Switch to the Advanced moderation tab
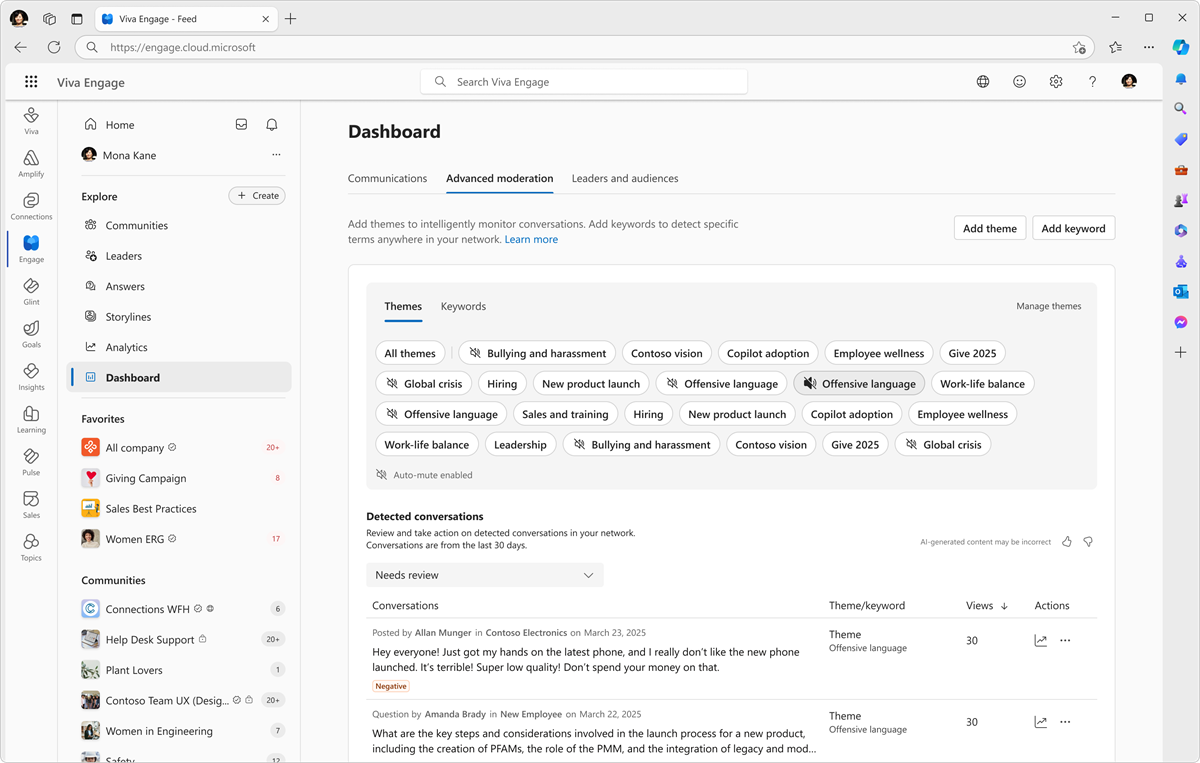Image resolution: width=1200 pixels, height=763 pixels. tap(499, 178)
